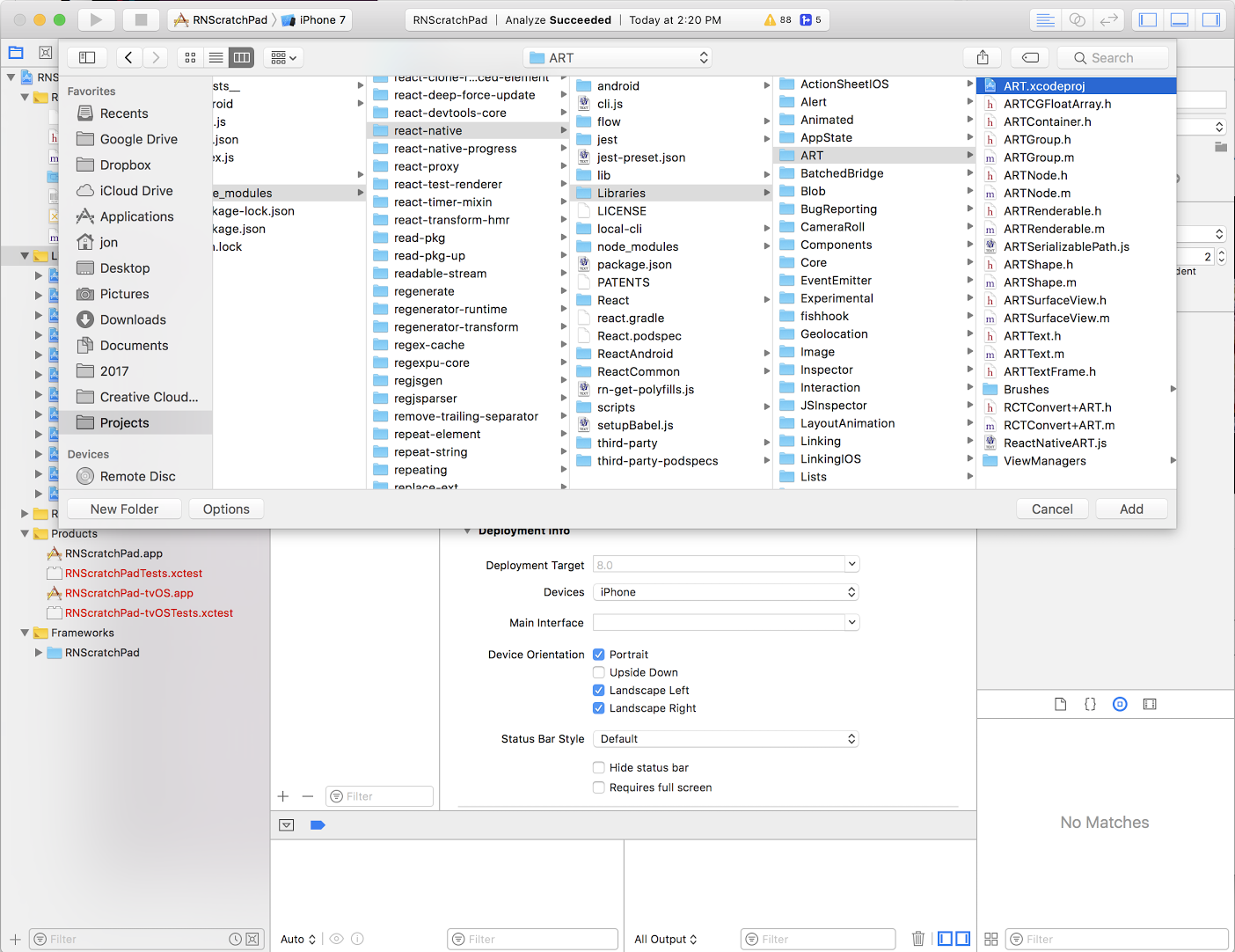Viewport: 1235px width, 952px height.
Task: Switch the open dialog to list view
Action: click(x=216, y=57)
